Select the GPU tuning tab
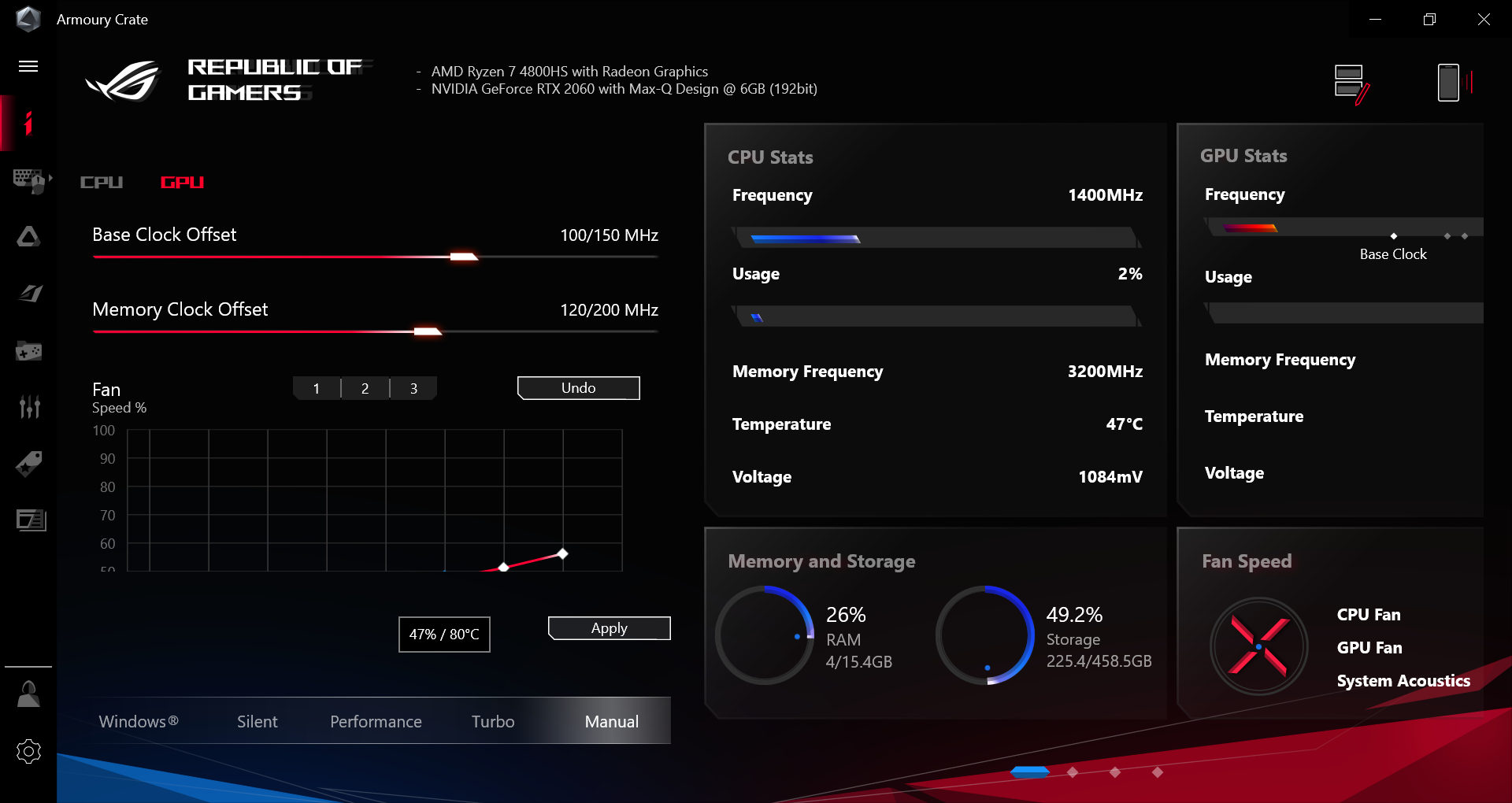1512x803 pixels. coord(182,183)
